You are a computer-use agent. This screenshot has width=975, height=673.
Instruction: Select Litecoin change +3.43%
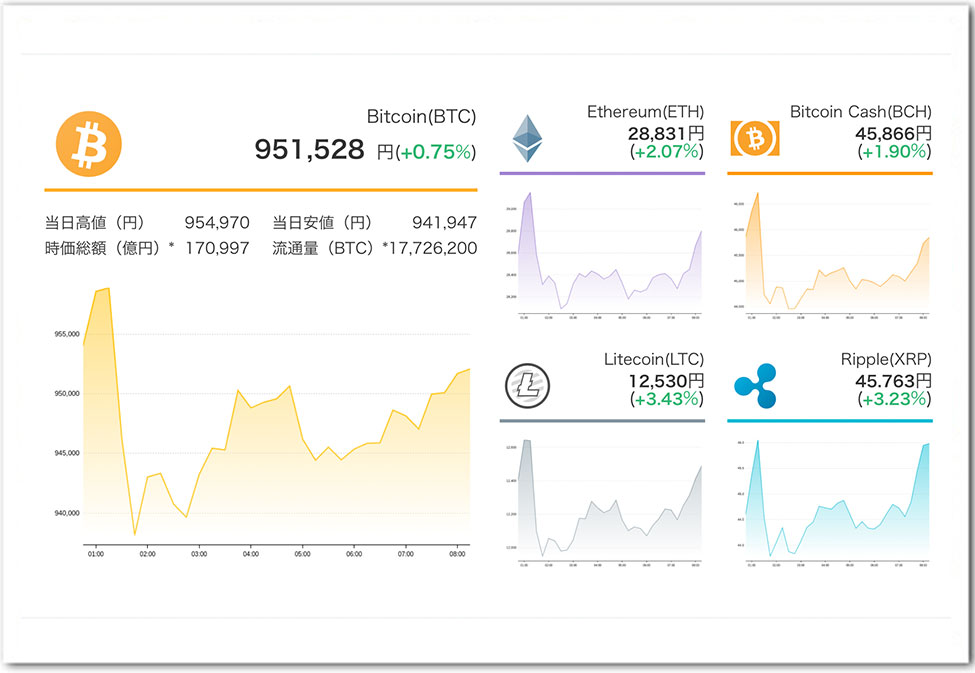tap(667, 399)
